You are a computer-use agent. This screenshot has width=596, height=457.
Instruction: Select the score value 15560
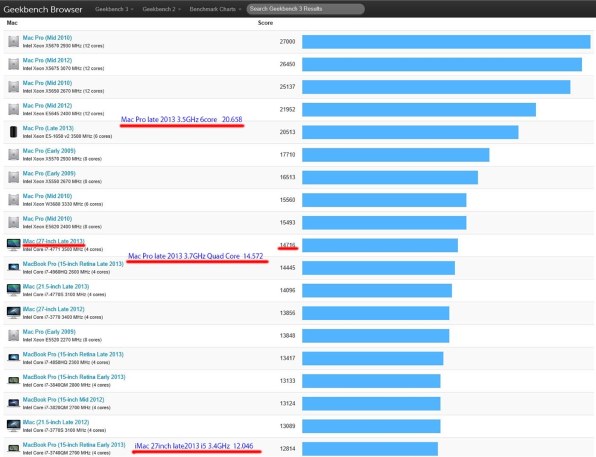click(287, 200)
